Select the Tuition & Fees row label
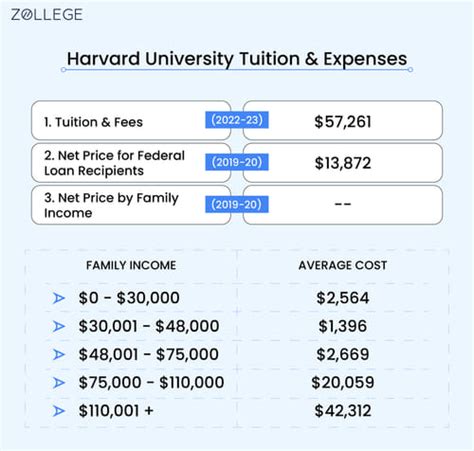Viewport: 474px width, 451px height. pyautogui.click(x=93, y=122)
